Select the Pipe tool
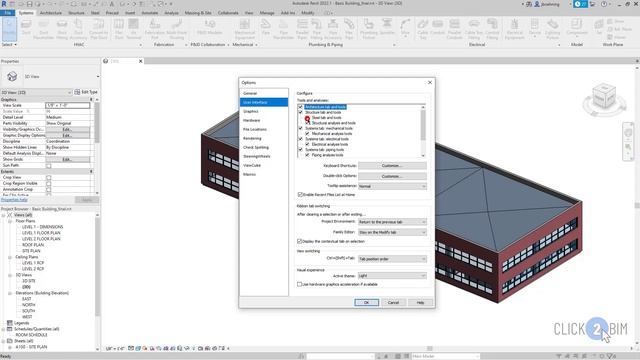 click(x=266, y=27)
